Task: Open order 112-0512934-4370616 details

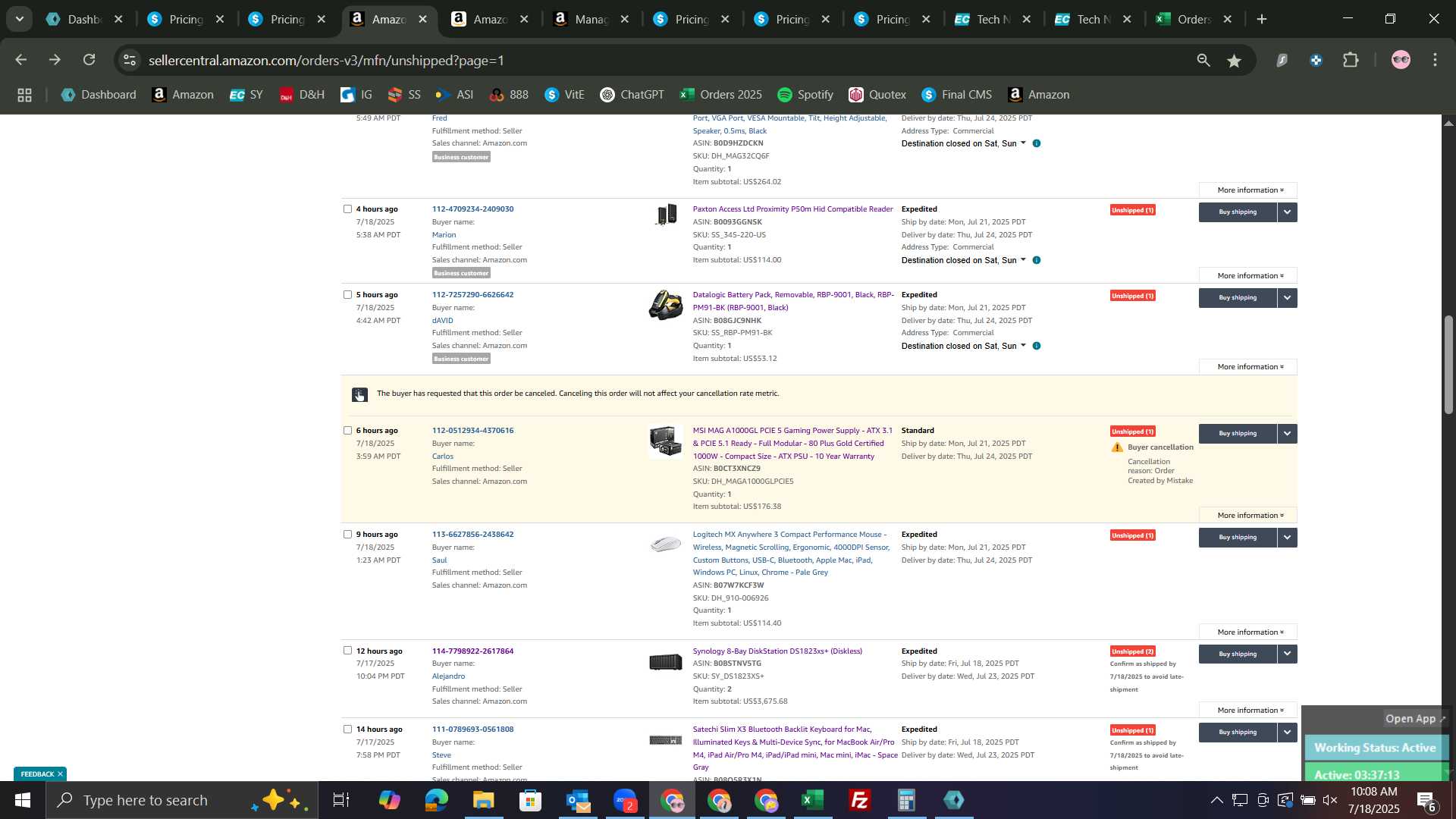Action: [472, 431]
